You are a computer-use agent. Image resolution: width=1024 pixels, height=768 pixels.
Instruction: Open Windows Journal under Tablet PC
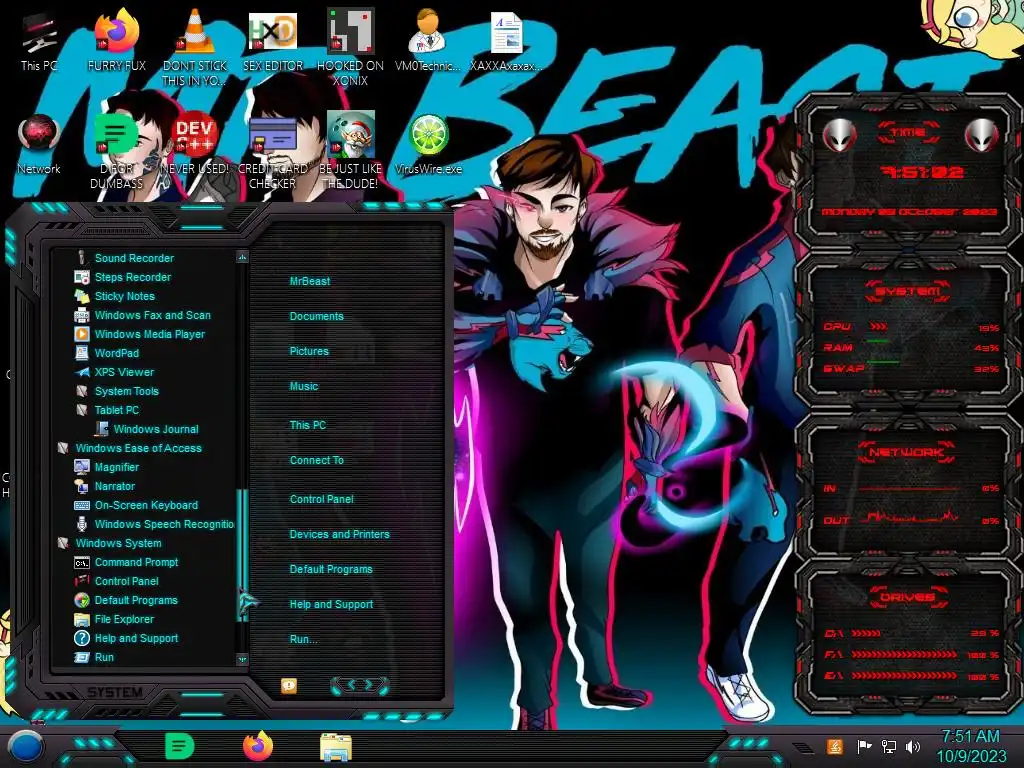155,428
